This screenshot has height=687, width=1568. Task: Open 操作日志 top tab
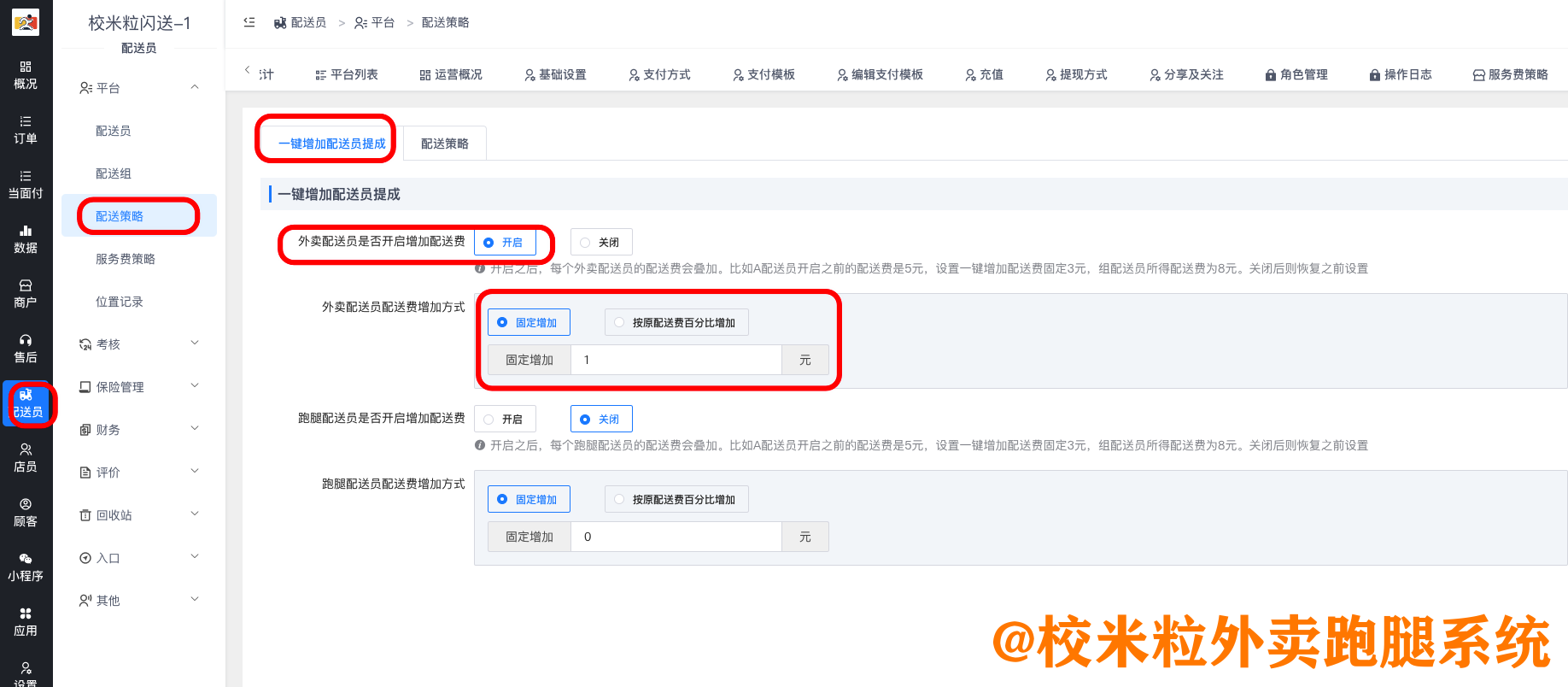click(1401, 74)
